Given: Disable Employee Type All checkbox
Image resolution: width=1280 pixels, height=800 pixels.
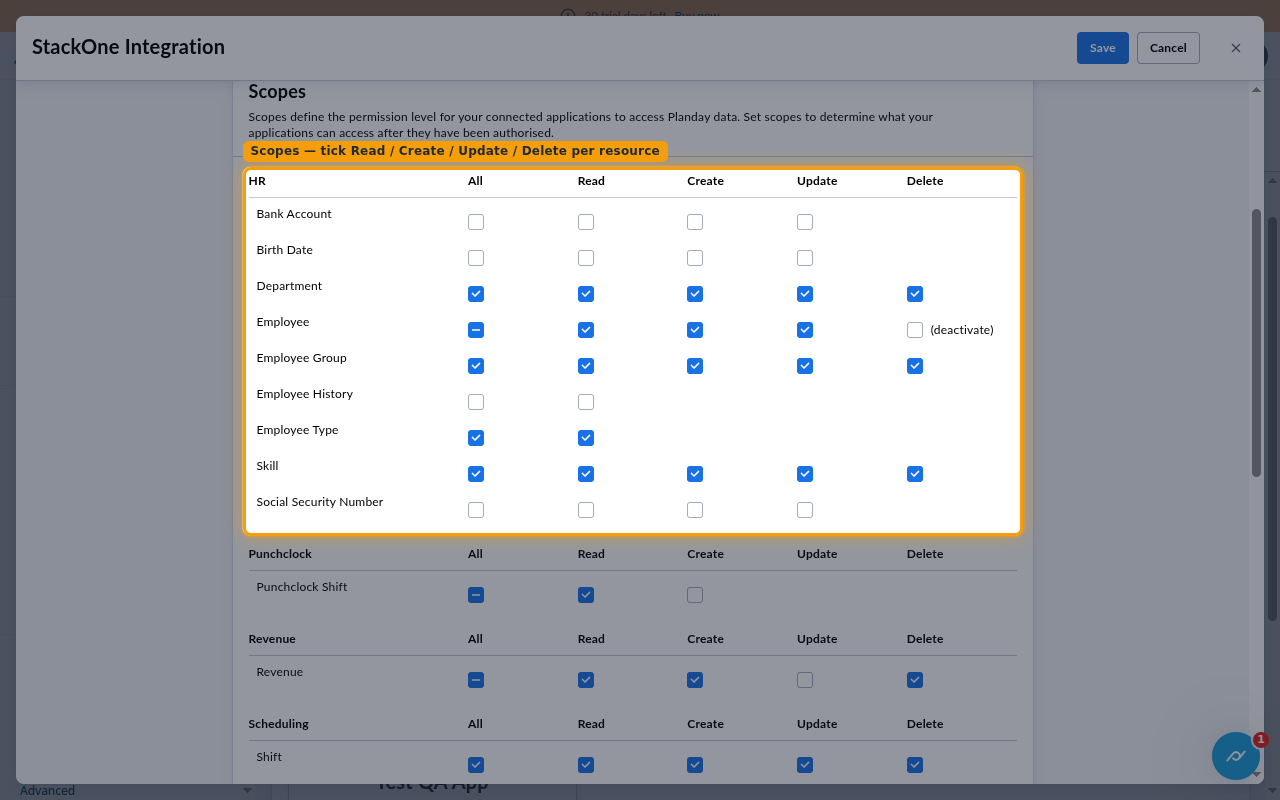Looking at the screenshot, I should coord(476,438).
